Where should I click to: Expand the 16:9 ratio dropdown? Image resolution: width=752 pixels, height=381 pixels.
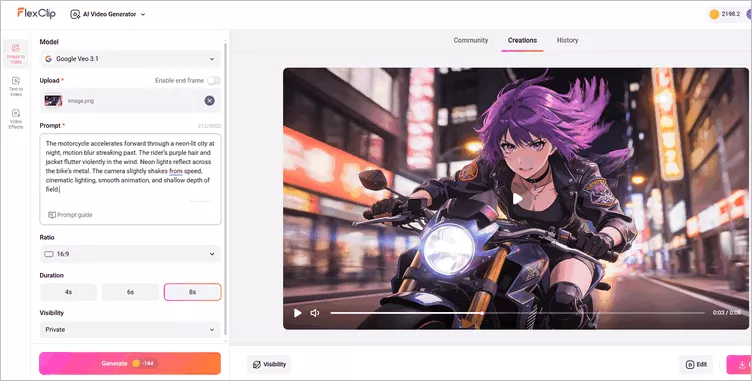click(130, 254)
